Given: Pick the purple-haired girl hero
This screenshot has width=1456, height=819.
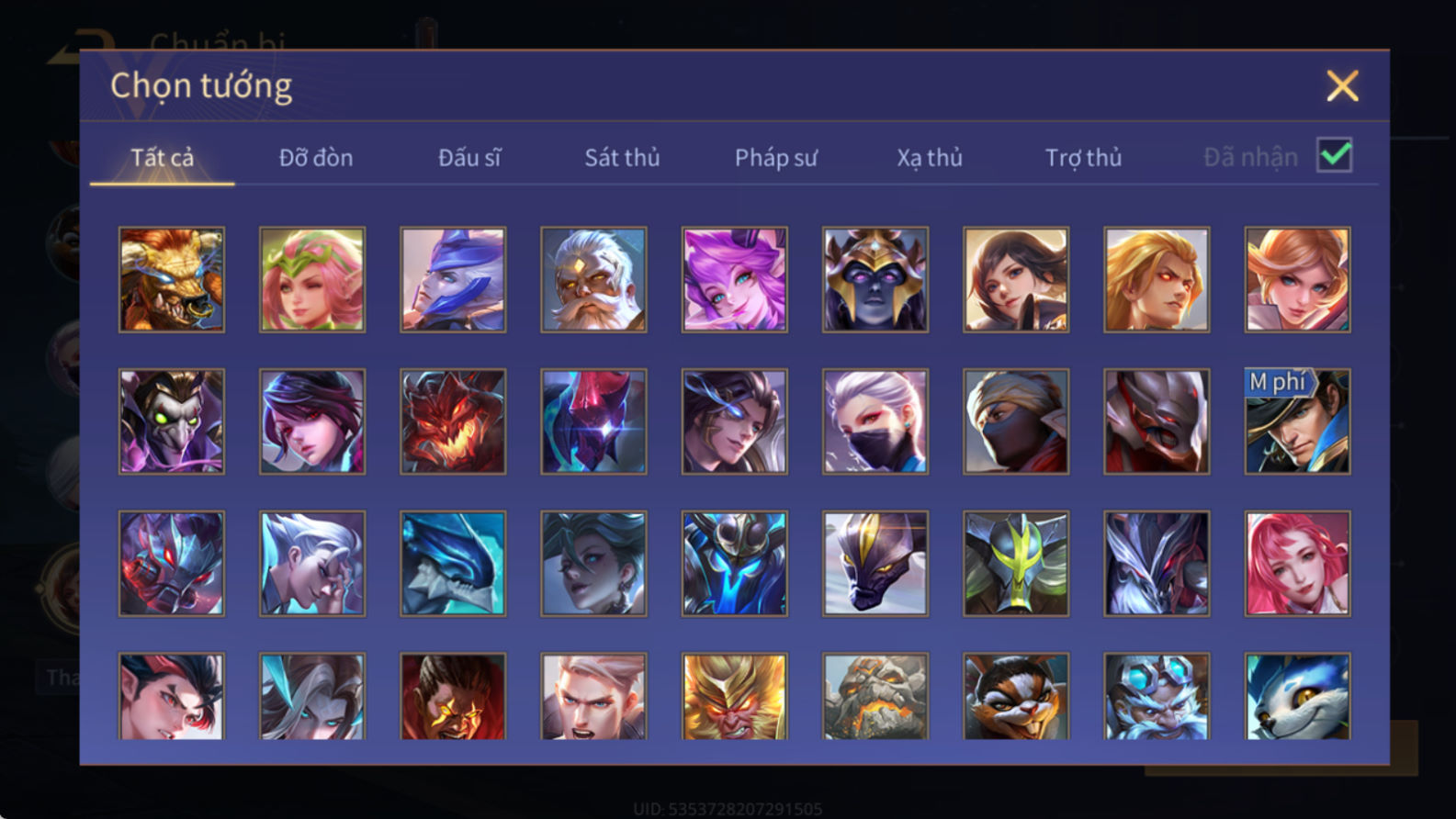Looking at the screenshot, I should coord(734,280).
